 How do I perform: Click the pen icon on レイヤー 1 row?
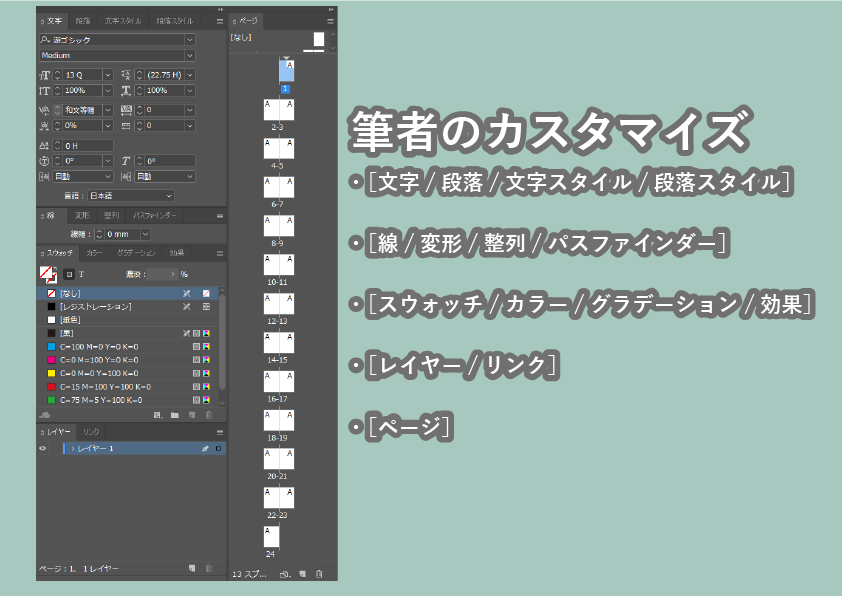coord(205,448)
